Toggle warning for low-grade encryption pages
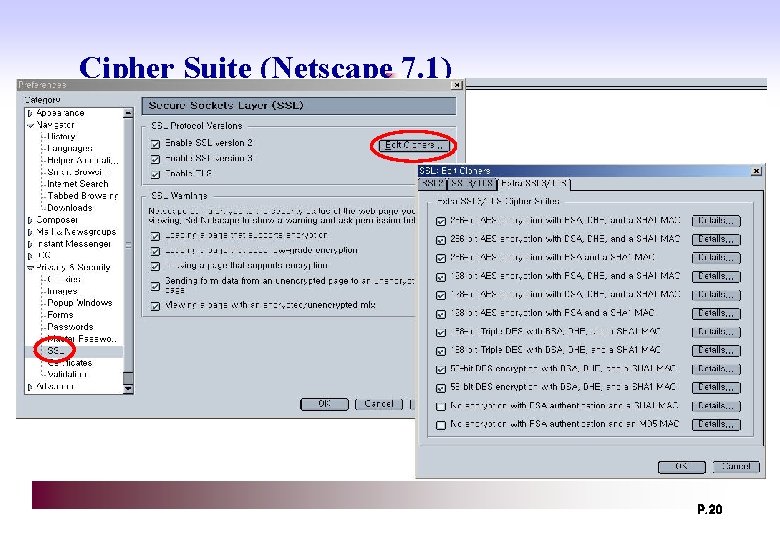The width and height of the screenshot is (780, 540). (156, 251)
